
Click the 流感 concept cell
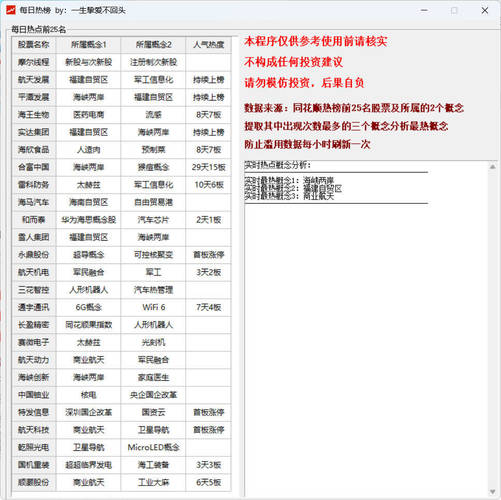[x=153, y=115]
